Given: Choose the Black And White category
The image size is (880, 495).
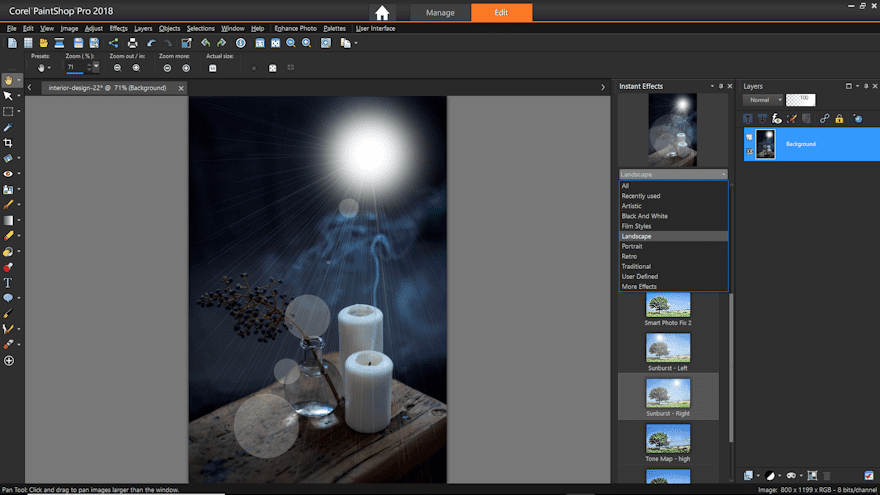Looking at the screenshot, I should coord(644,216).
